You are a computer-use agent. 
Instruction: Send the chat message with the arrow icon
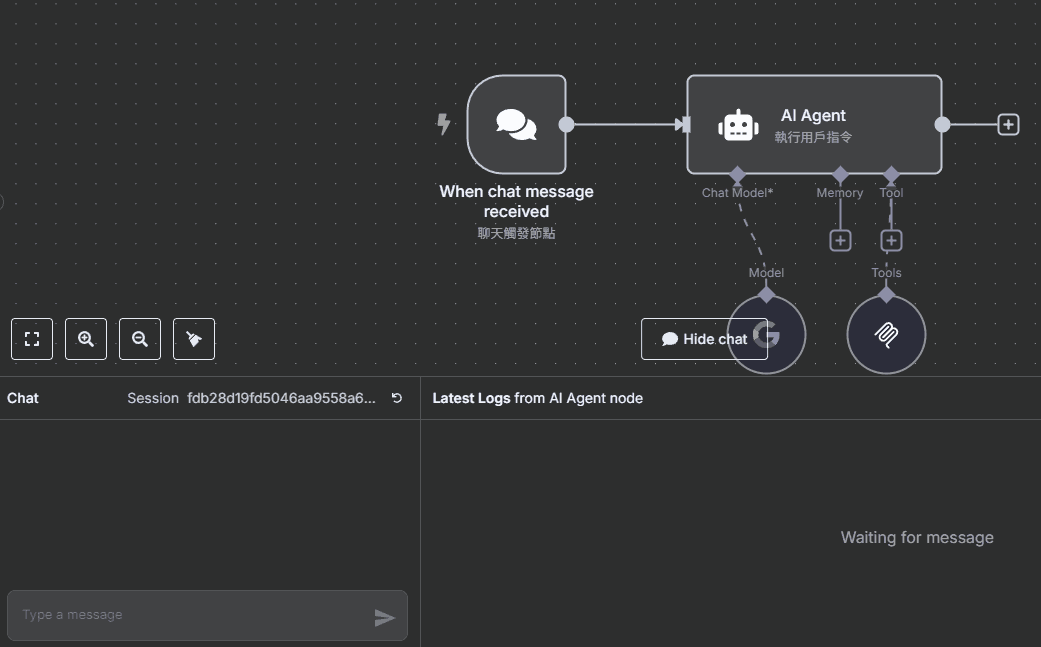tap(384, 617)
